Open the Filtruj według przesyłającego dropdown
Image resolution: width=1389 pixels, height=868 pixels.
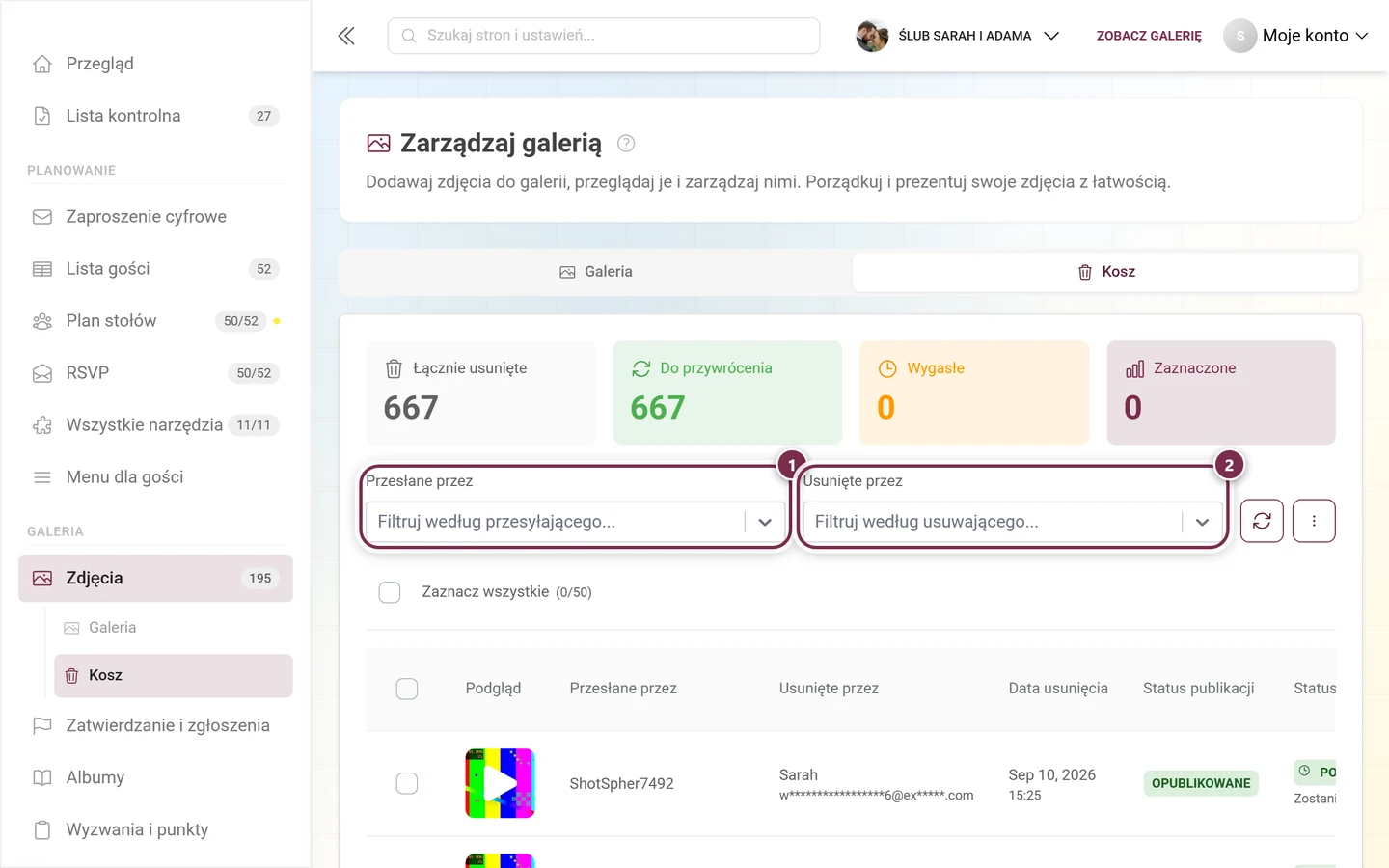(576, 522)
